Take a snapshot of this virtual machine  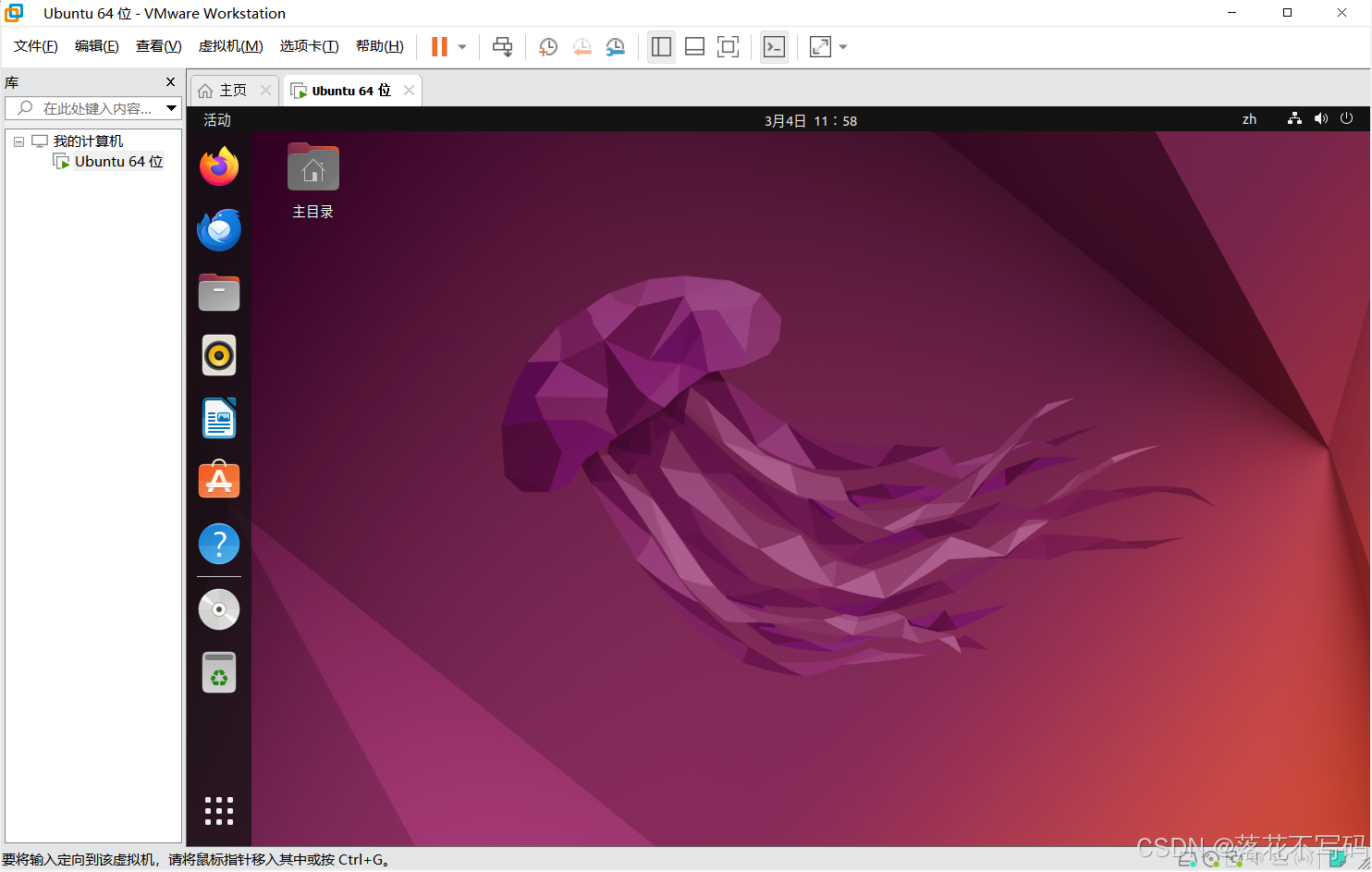point(548,47)
